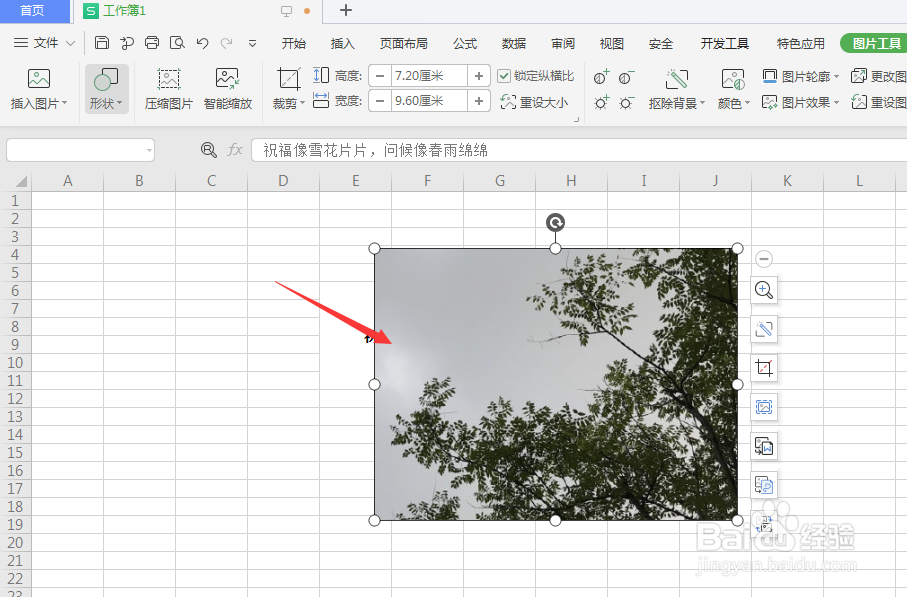Expand quick access toolbar customize arrow
The height and width of the screenshot is (597, 907).
pos(252,43)
